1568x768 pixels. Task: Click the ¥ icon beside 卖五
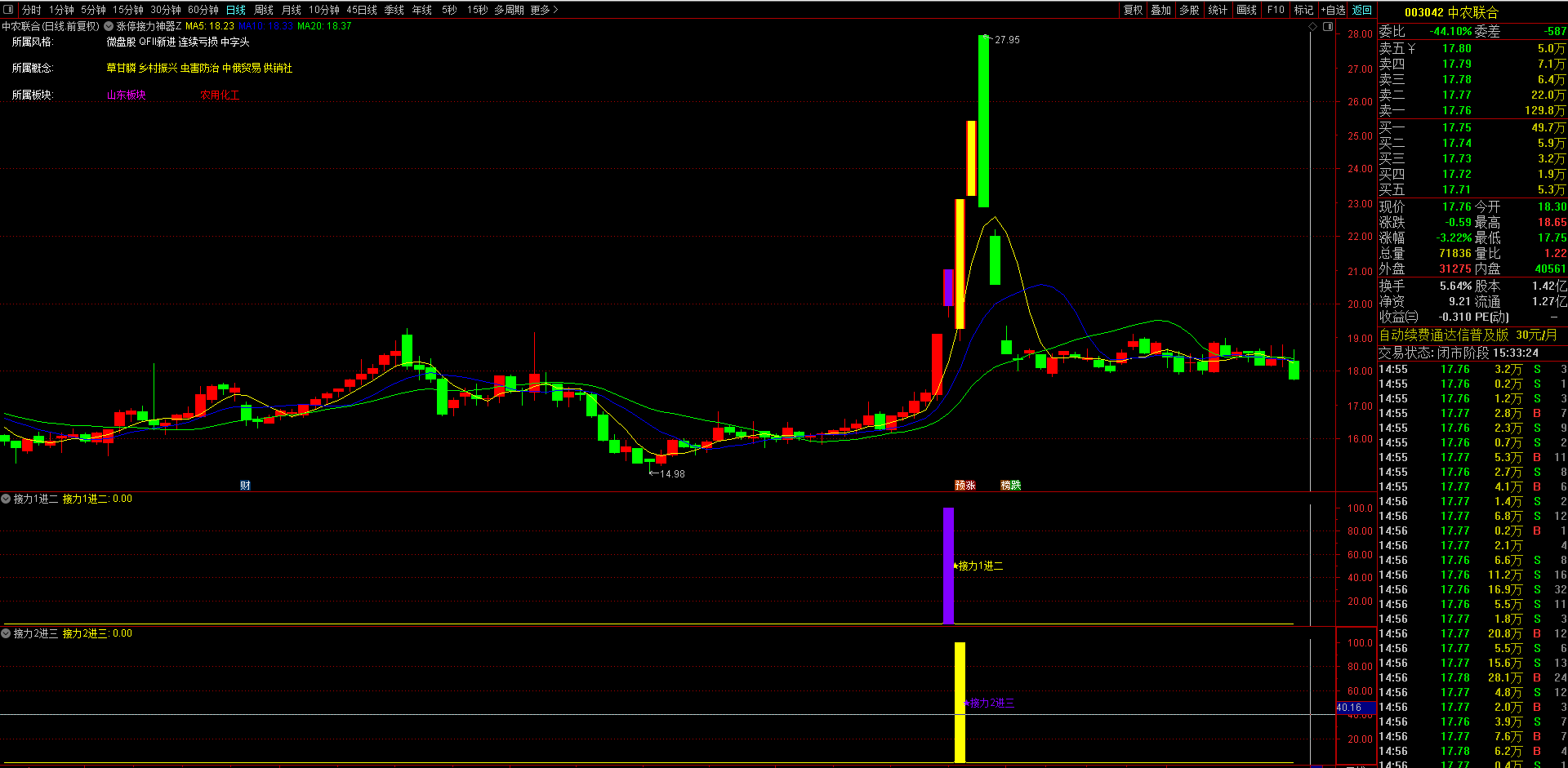click(1411, 49)
